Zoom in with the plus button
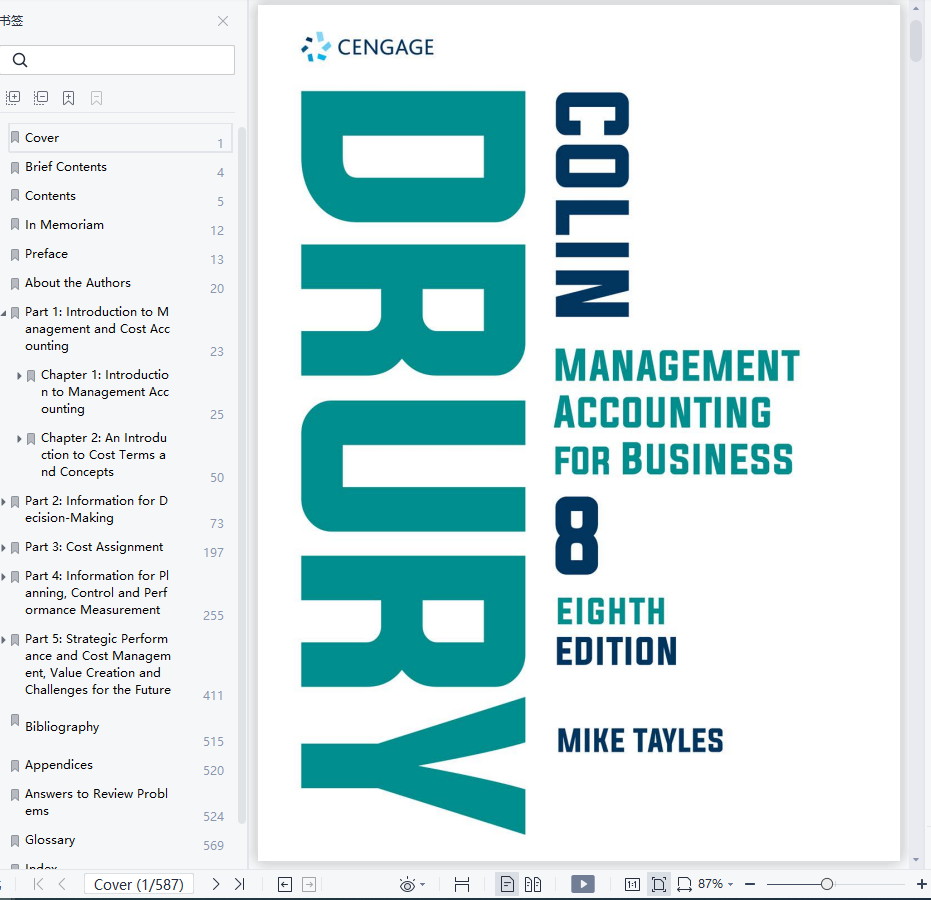The height and width of the screenshot is (900, 931). tap(922, 885)
